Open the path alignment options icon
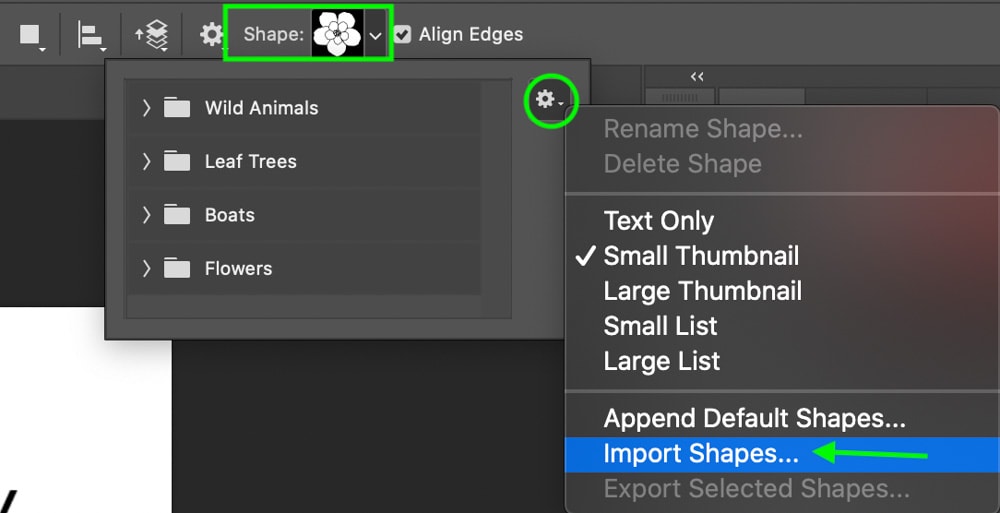This screenshot has height=513, width=1000. click(x=91, y=35)
